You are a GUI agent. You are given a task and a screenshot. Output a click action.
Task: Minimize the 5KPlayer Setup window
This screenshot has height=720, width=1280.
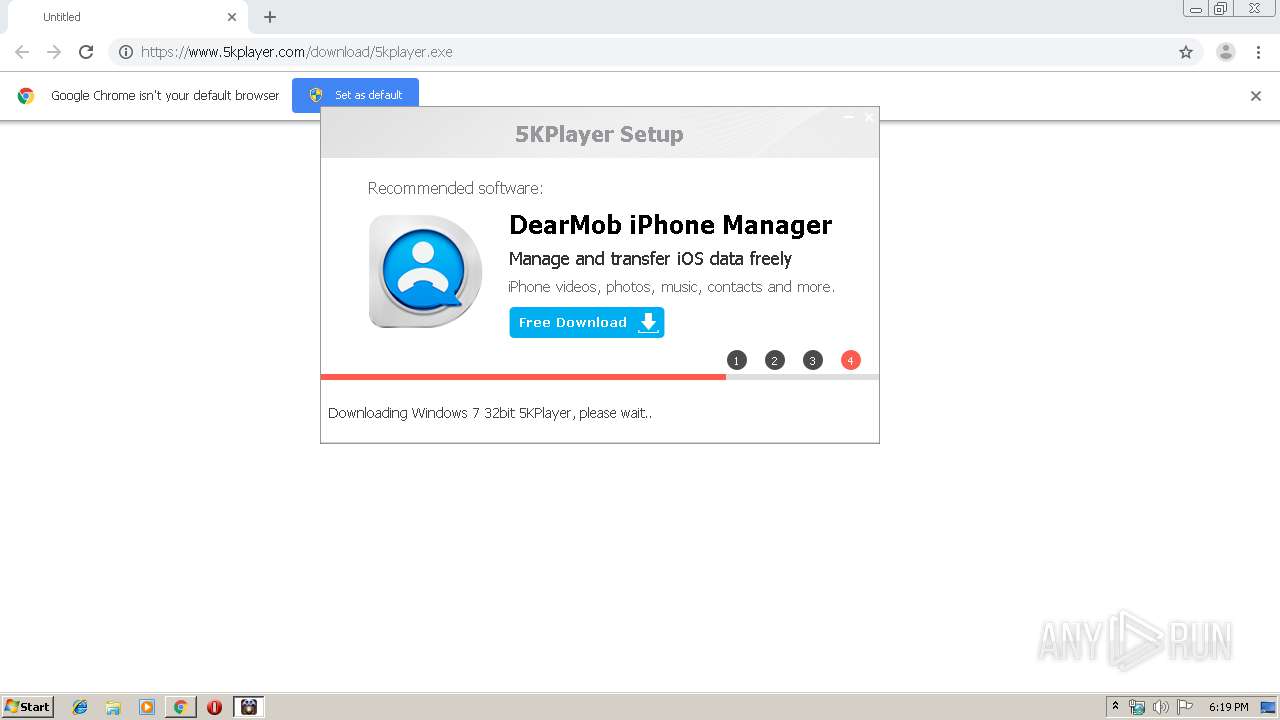849,117
